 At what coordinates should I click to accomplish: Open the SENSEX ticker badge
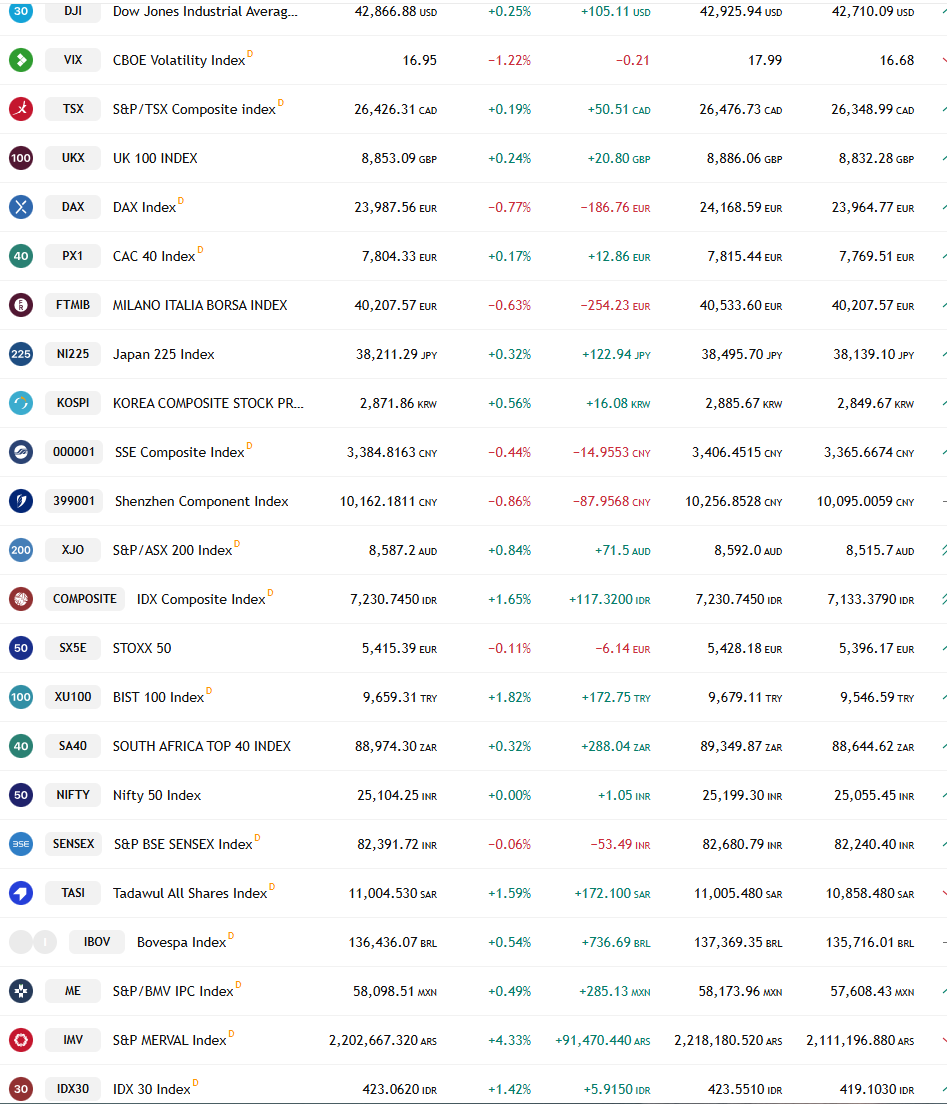[x=73, y=843]
